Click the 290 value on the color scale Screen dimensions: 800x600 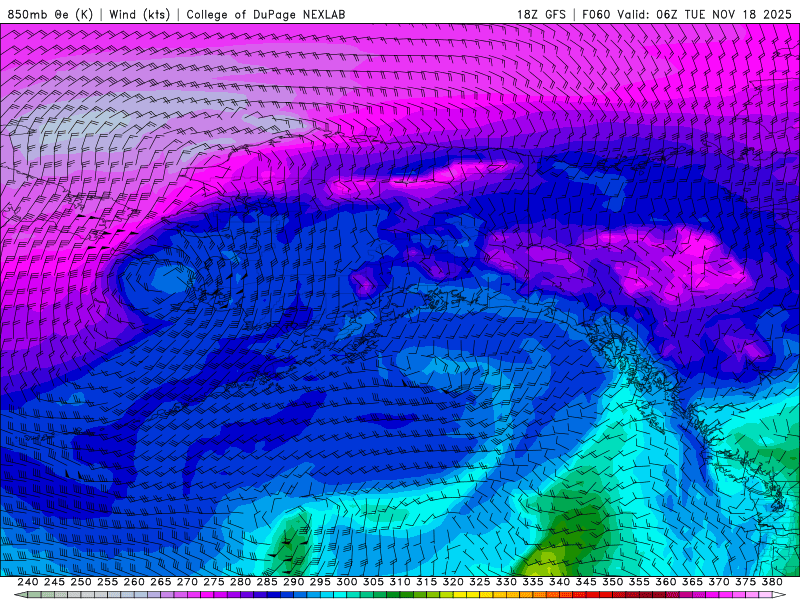tap(293, 582)
